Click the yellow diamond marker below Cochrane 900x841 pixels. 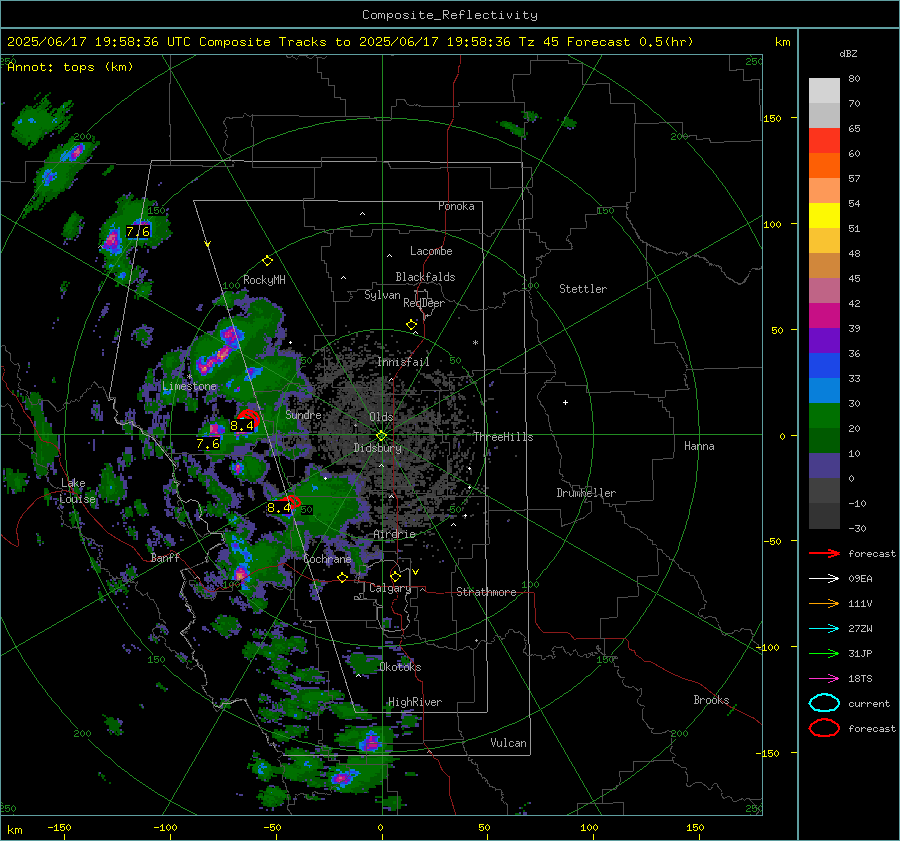click(342, 577)
